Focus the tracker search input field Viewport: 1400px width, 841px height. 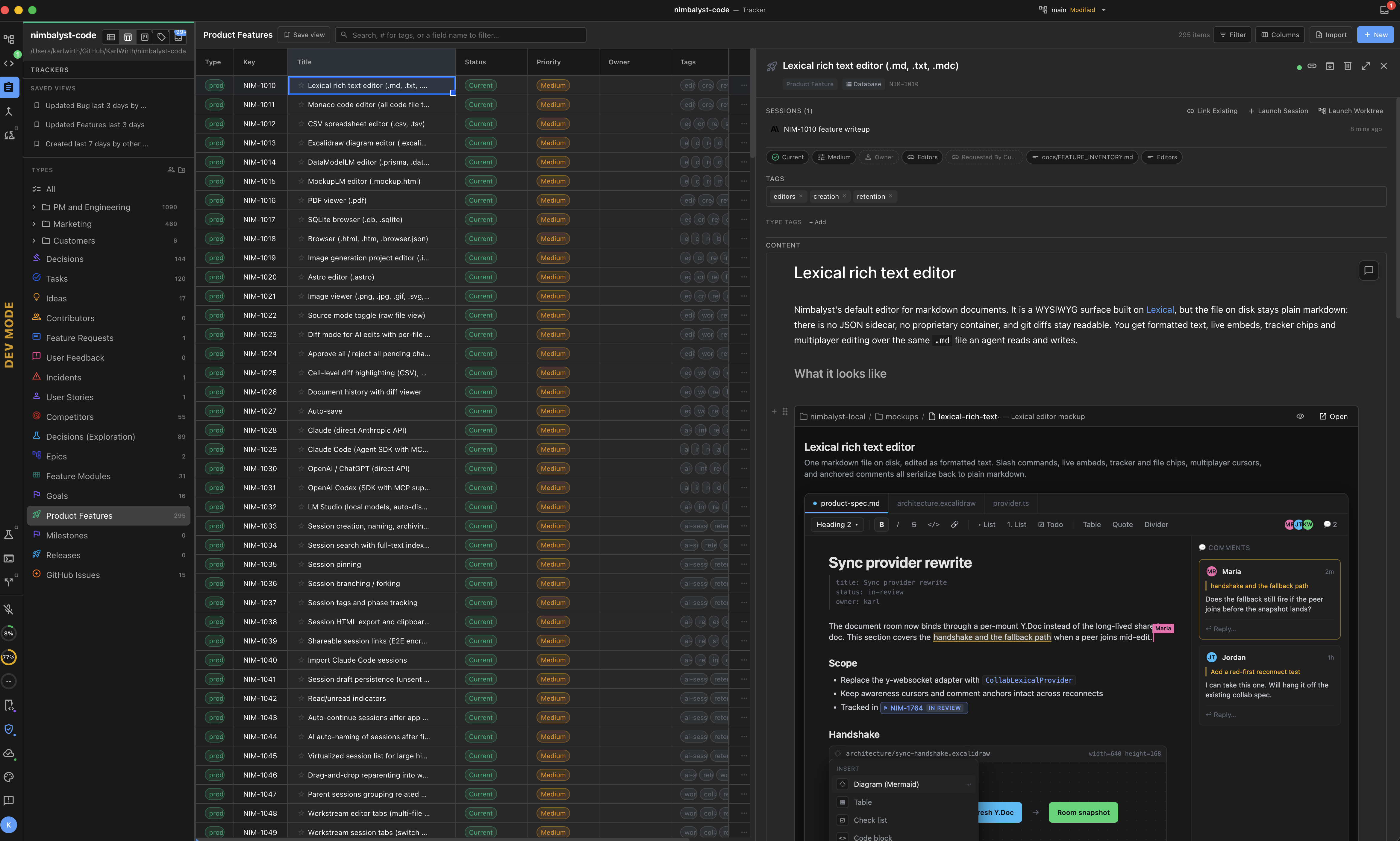click(461, 35)
